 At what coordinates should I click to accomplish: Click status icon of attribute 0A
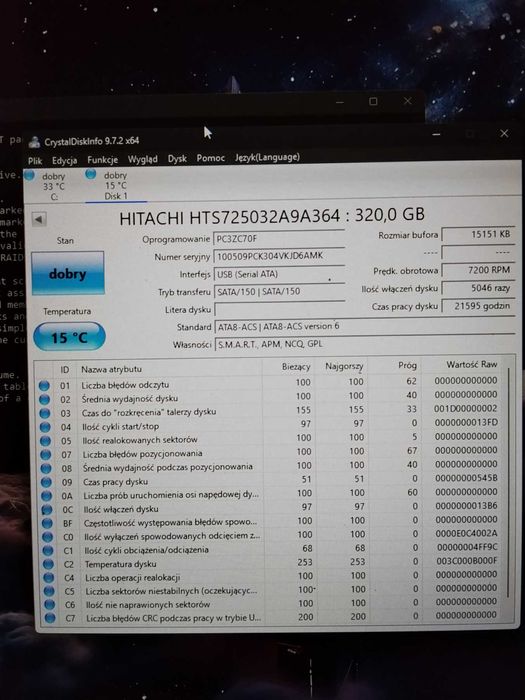coord(46,496)
